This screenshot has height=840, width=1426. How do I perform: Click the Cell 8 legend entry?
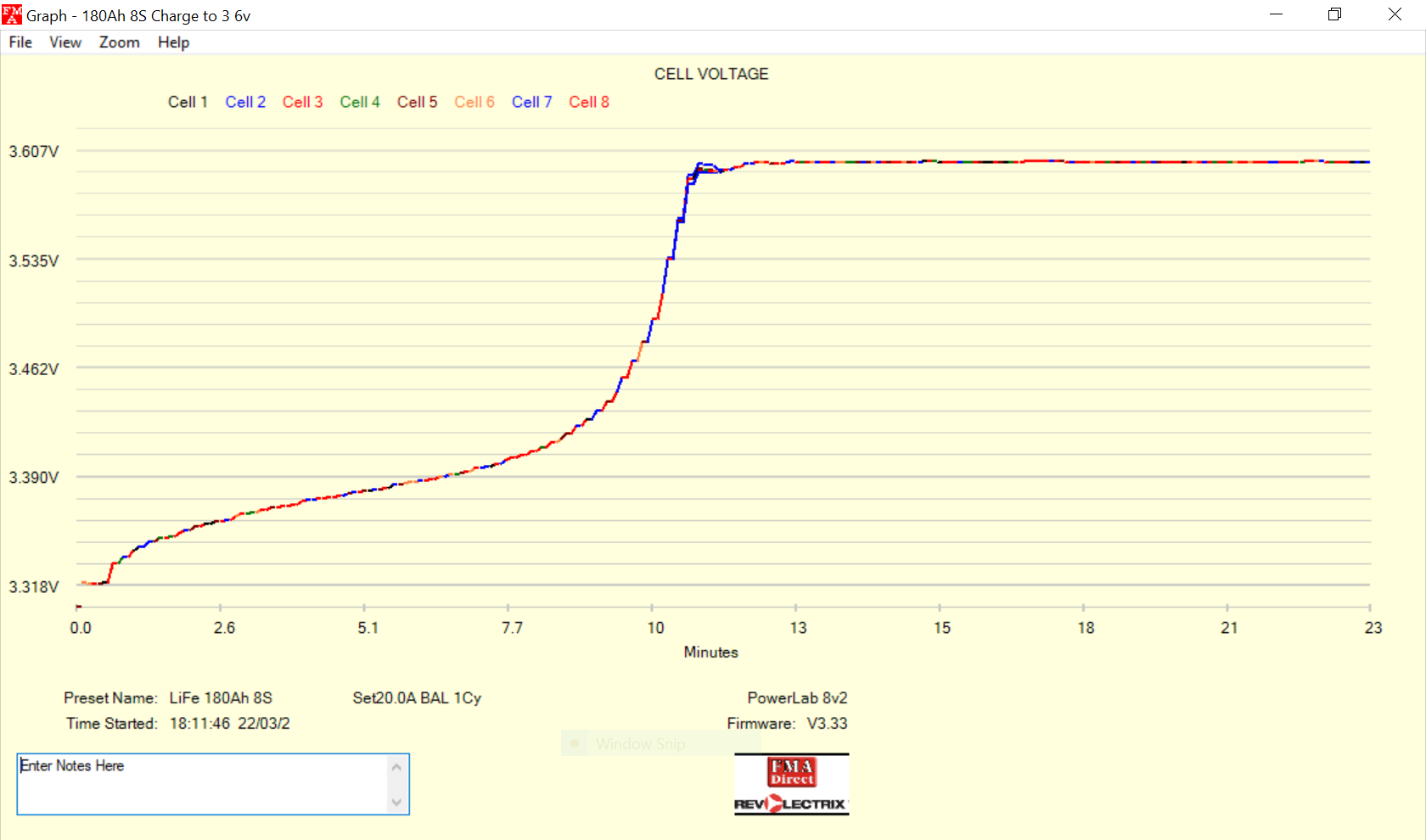pos(589,102)
